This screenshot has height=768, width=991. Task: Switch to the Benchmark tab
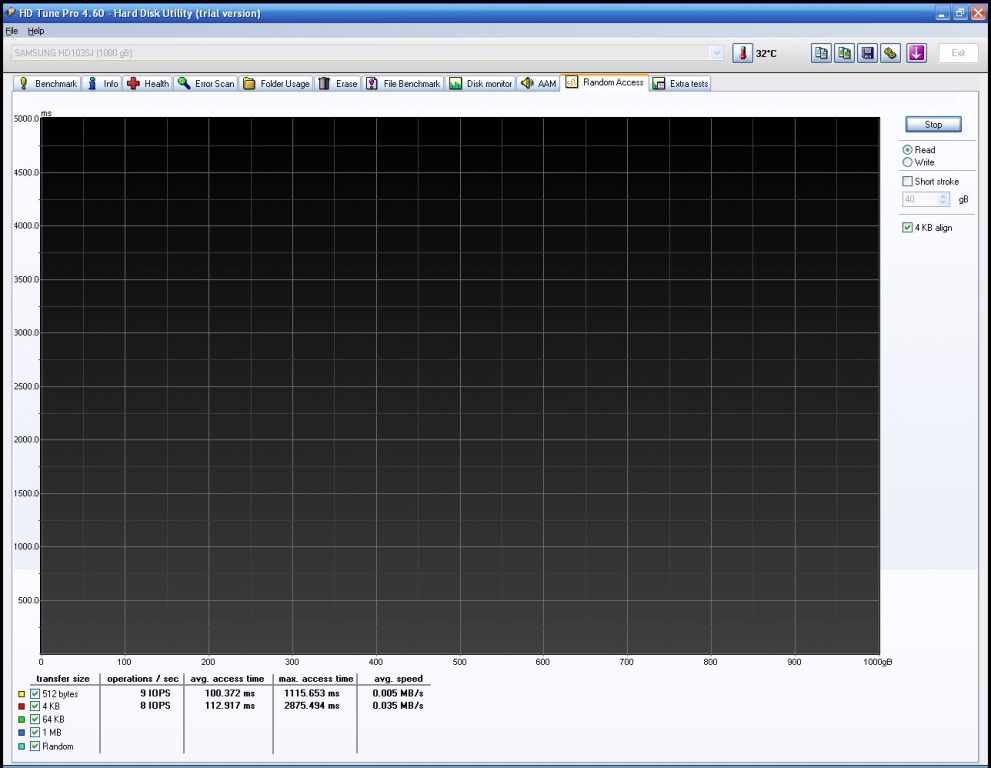point(47,83)
